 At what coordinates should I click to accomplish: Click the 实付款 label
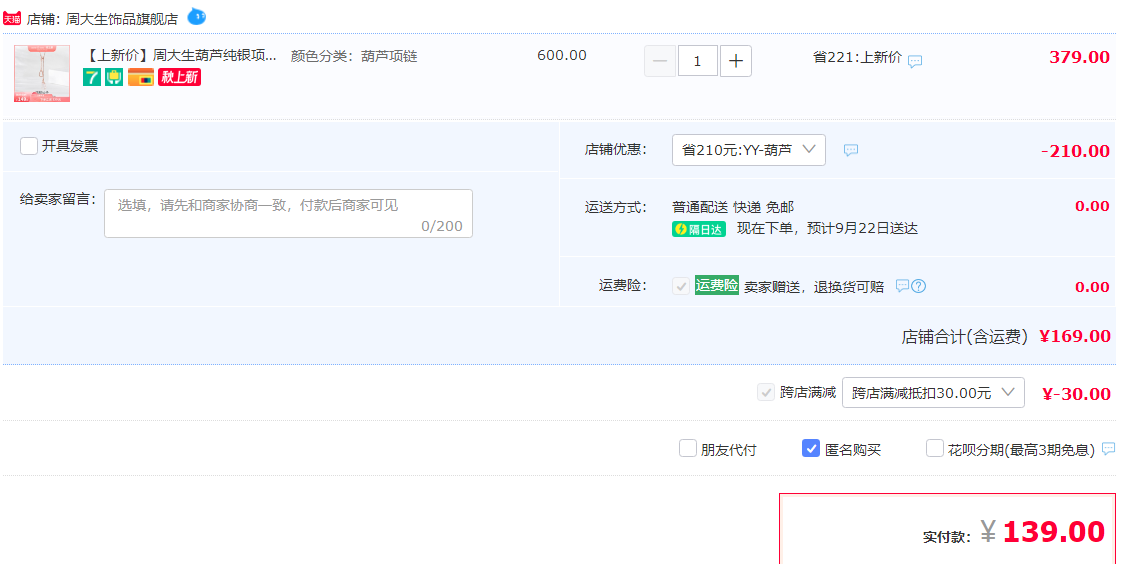pos(947,537)
